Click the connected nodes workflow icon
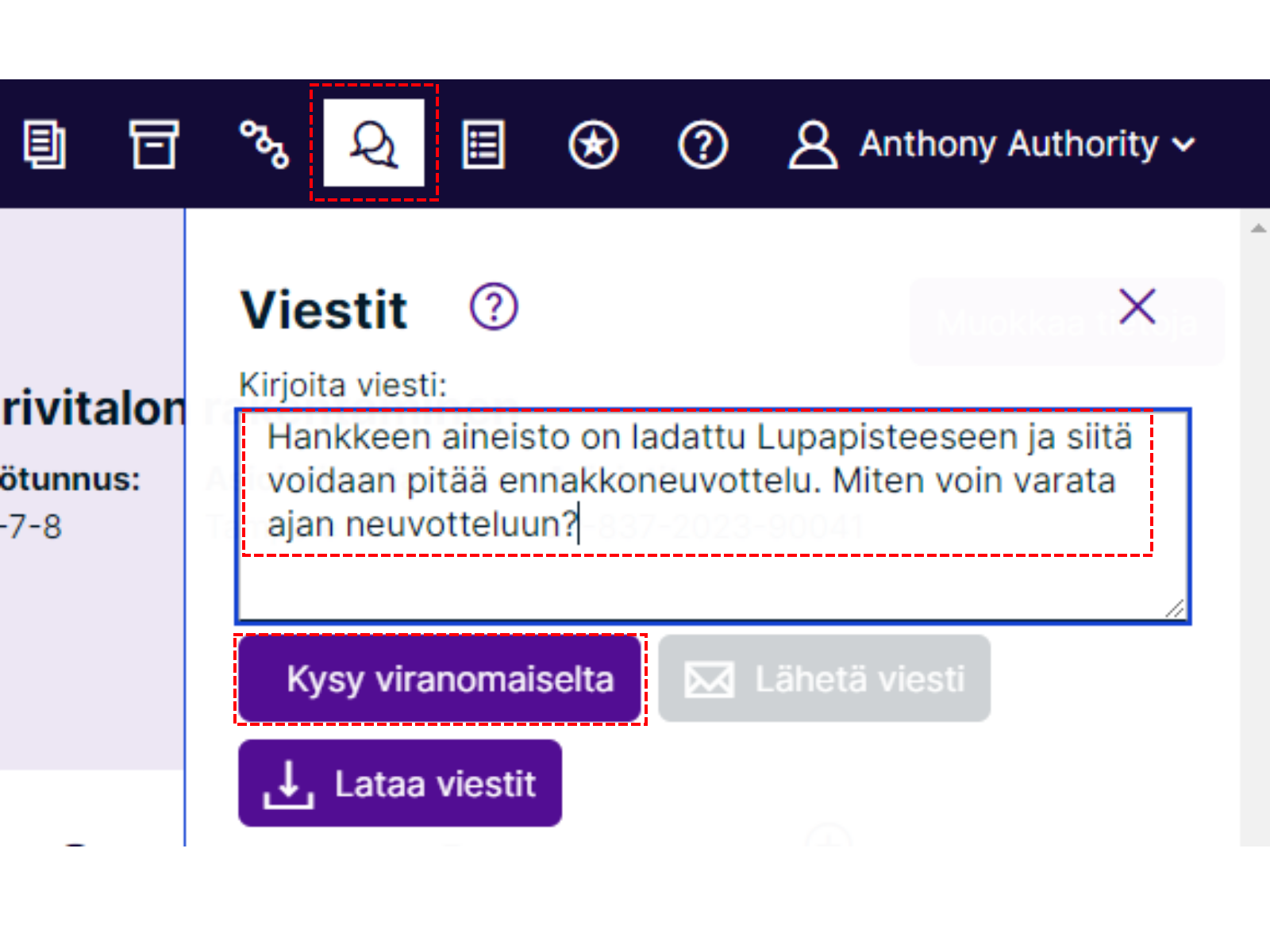Screen dimensions: 1270x952 click(264, 144)
